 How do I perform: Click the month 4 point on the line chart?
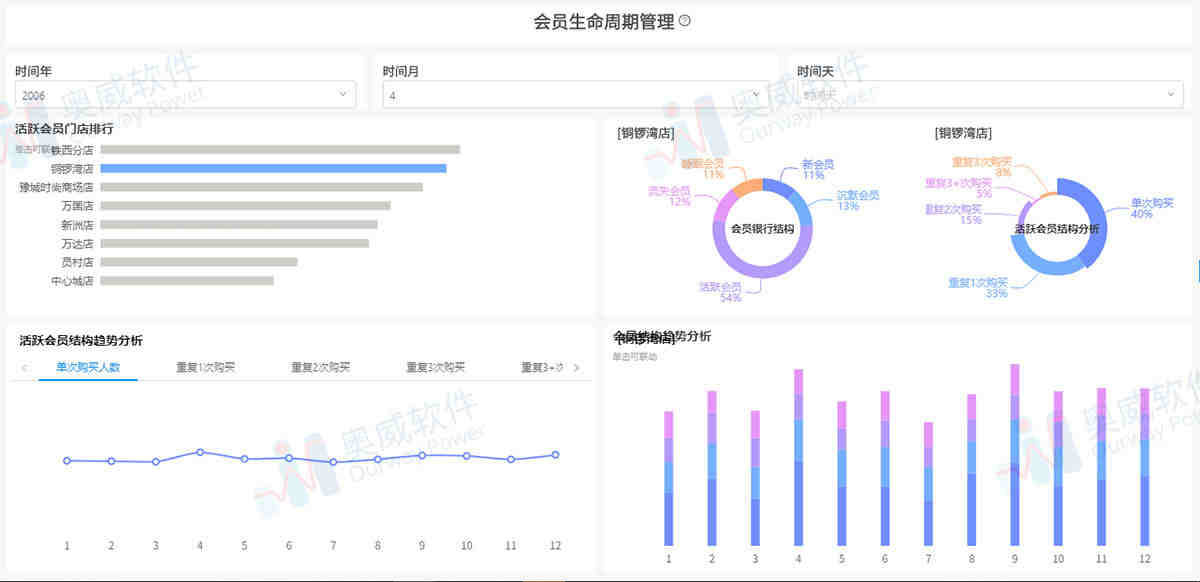click(200, 452)
